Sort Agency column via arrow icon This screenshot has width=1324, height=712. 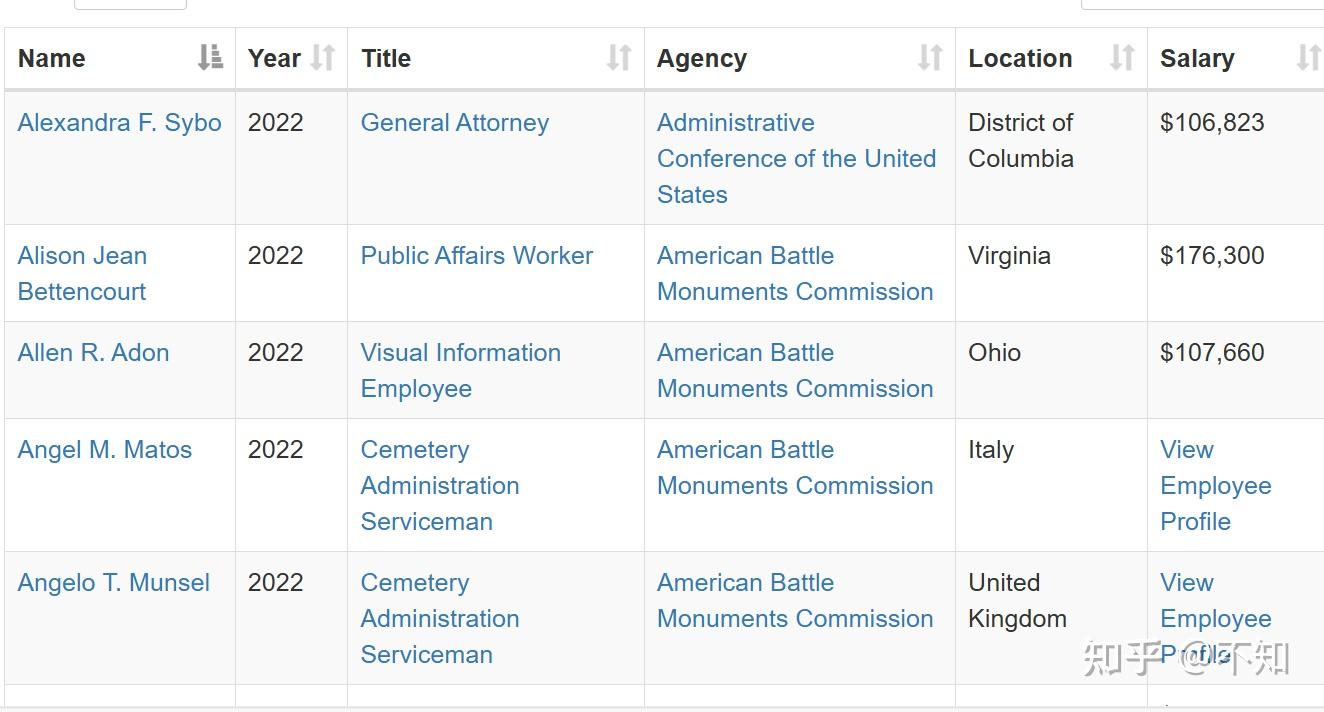[x=930, y=58]
